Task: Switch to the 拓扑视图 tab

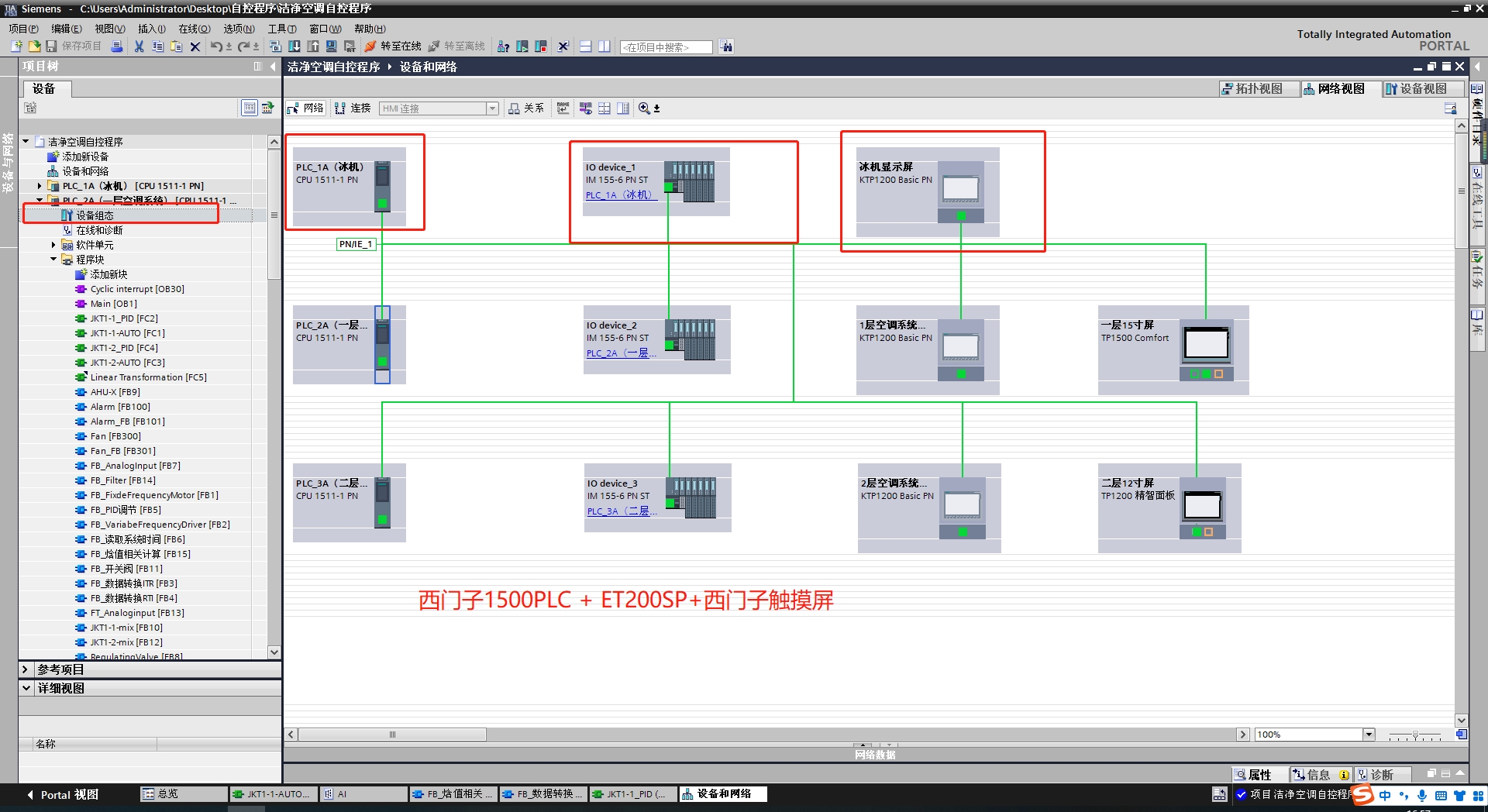Action: [x=1259, y=88]
